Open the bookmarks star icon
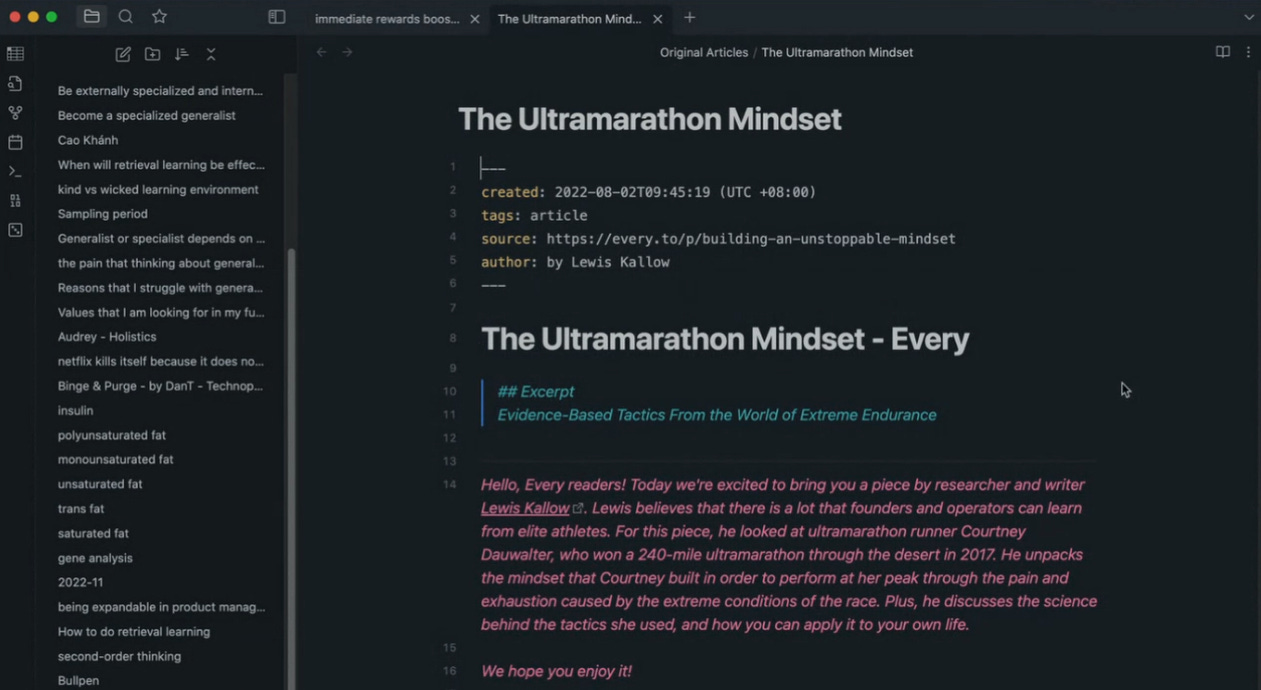1261x690 pixels. (159, 17)
